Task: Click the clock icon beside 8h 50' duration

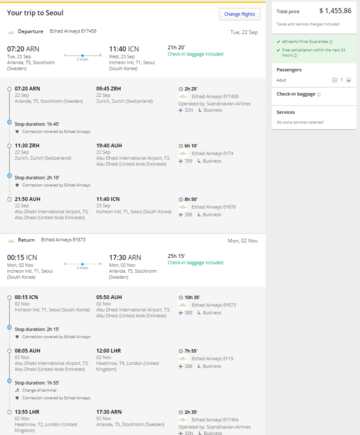Action: click(181, 199)
